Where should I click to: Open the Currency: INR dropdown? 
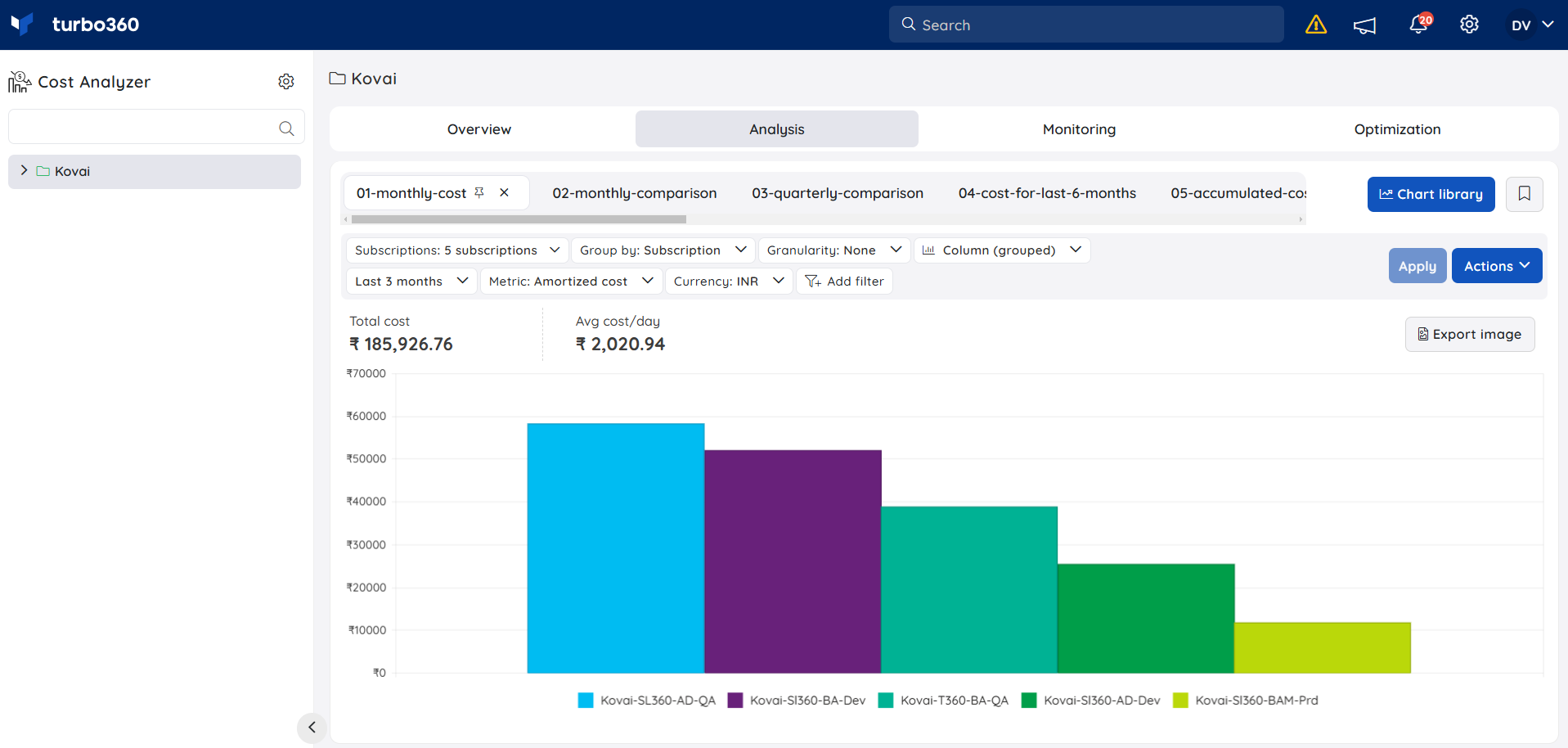click(x=728, y=281)
